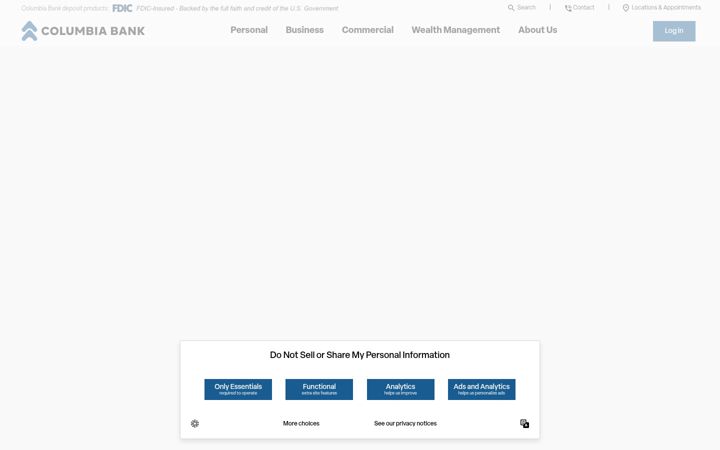Click the FDIC logo in top banner
Viewport: 720px width, 450px height.
(122, 8)
